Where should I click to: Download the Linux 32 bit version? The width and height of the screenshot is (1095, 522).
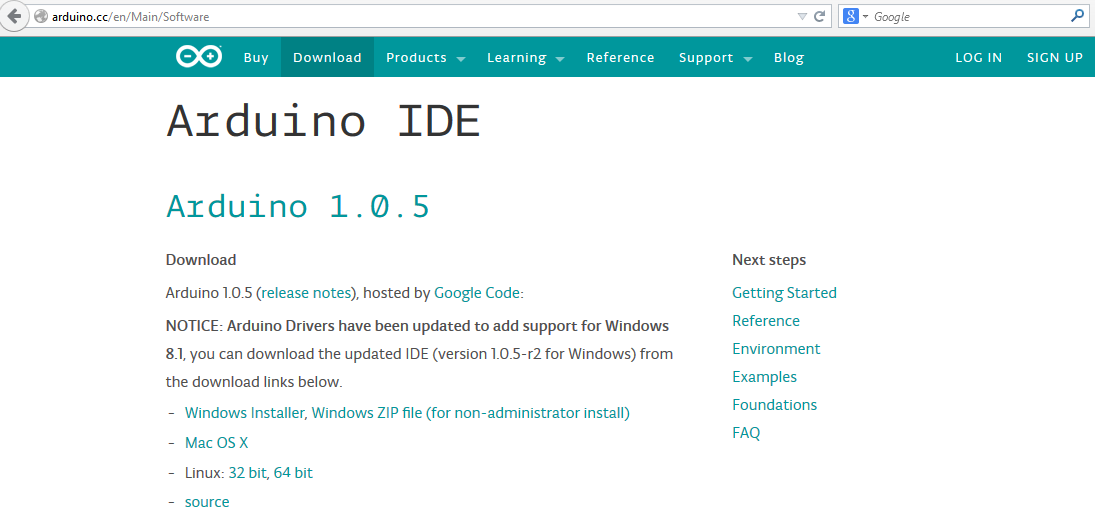point(247,473)
